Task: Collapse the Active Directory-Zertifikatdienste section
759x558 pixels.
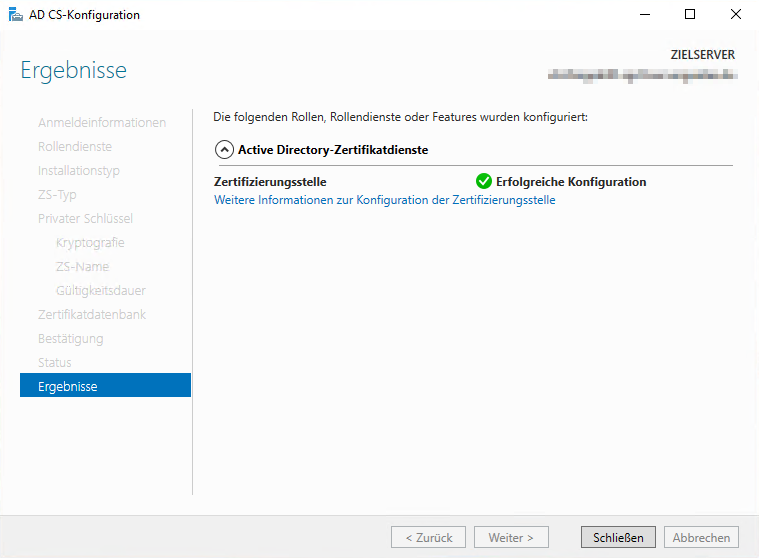Action: [224, 150]
